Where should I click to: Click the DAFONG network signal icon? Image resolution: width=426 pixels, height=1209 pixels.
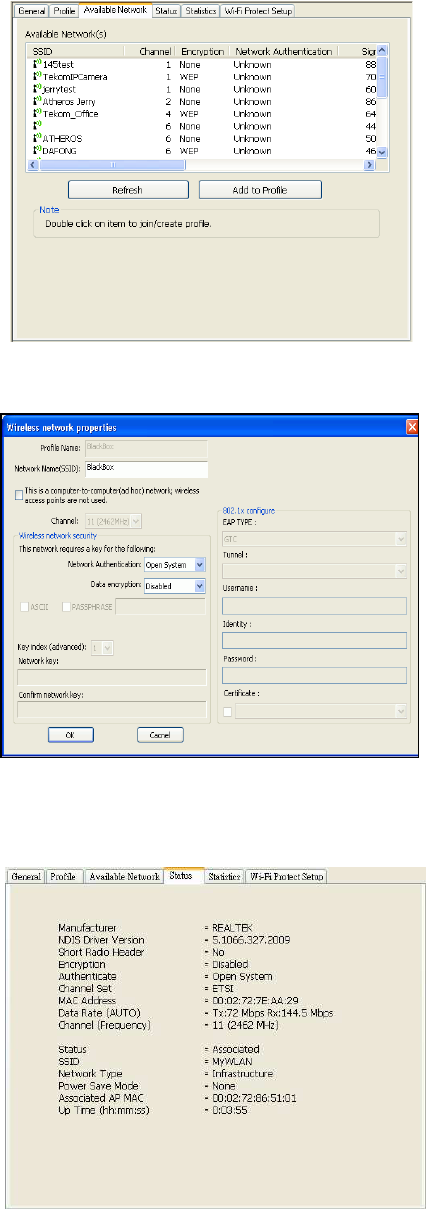(x=36, y=150)
